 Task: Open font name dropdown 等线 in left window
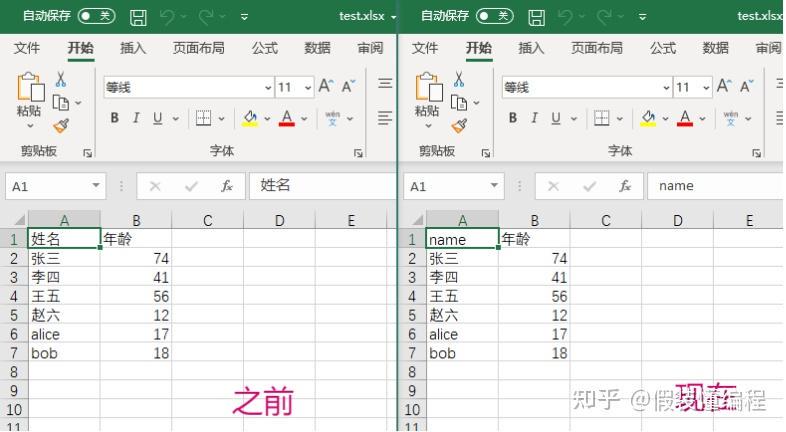268,88
